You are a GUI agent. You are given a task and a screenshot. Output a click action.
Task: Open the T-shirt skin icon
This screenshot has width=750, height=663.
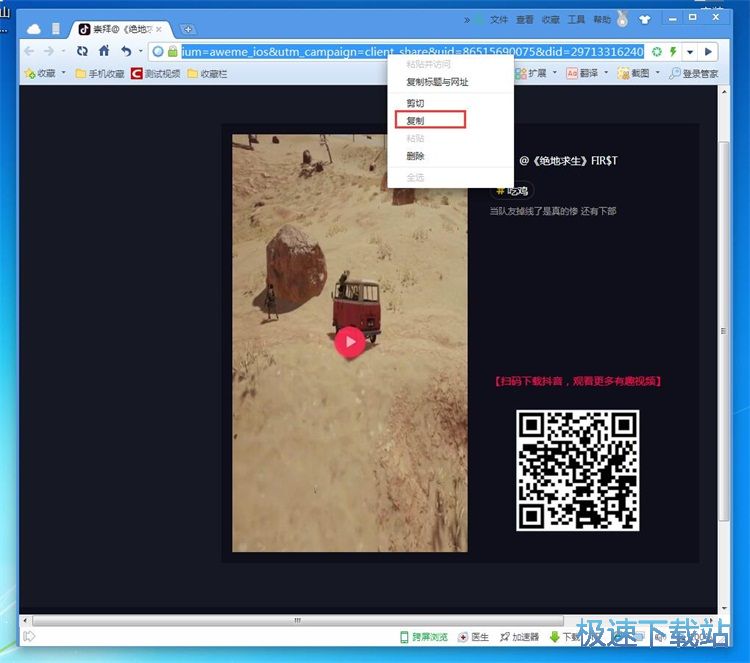click(645, 19)
